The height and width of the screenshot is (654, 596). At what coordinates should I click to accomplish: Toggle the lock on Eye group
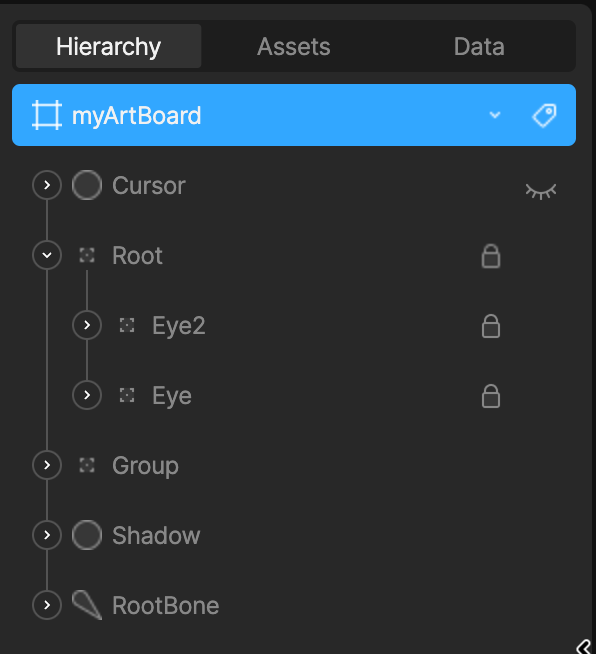click(x=491, y=396)
